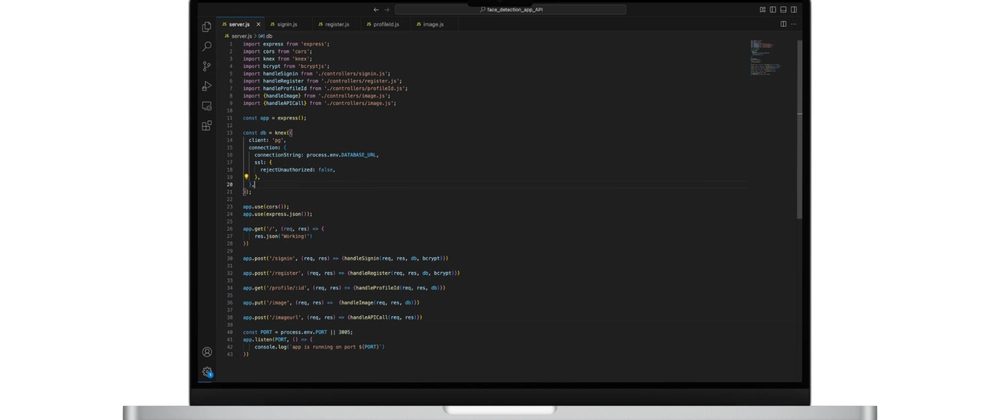Close the server.js tab
1000x420 pixels.
coord(258,24)
